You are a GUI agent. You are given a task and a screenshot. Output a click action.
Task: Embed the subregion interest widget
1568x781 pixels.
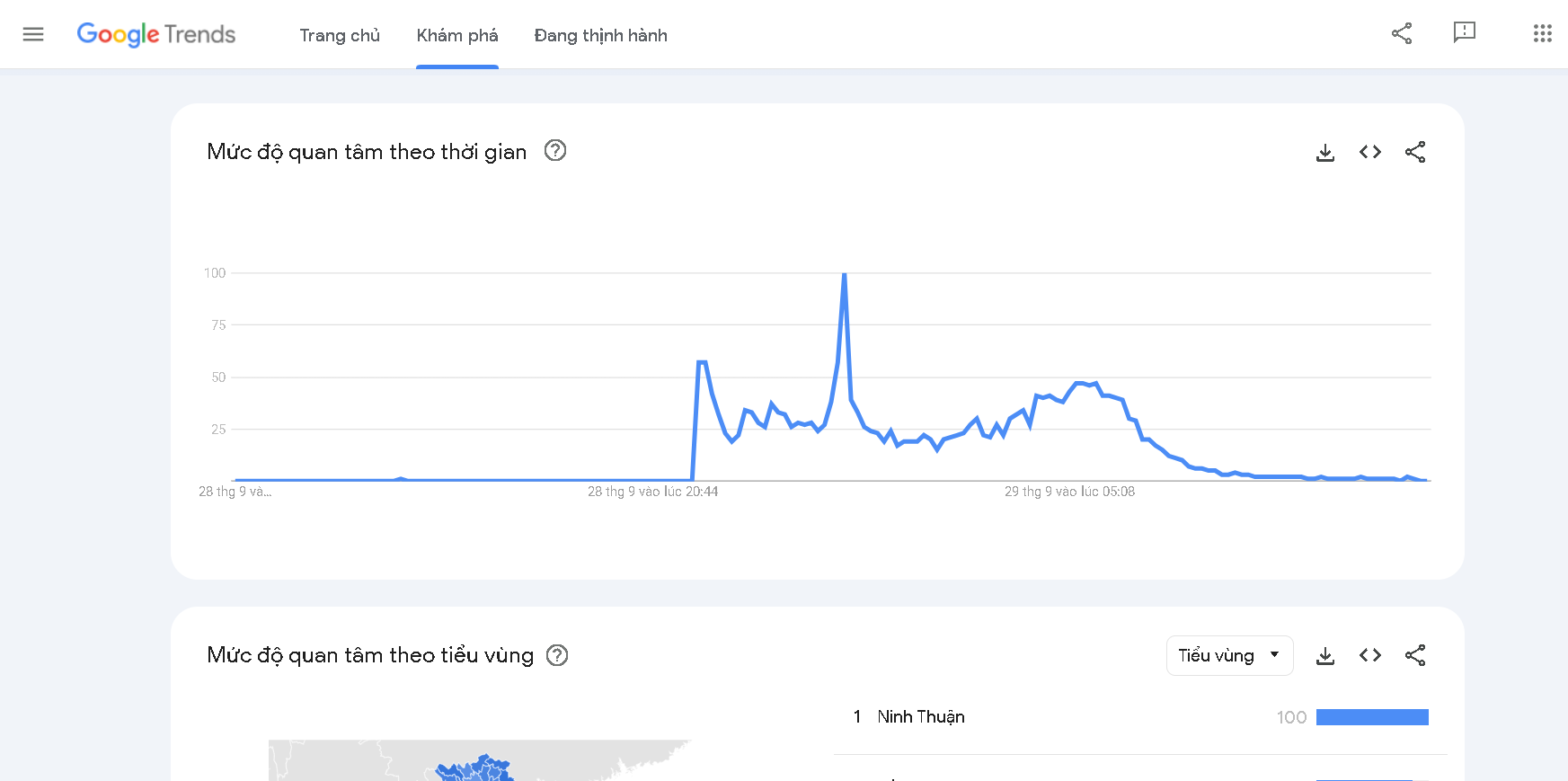[1370, 655]
